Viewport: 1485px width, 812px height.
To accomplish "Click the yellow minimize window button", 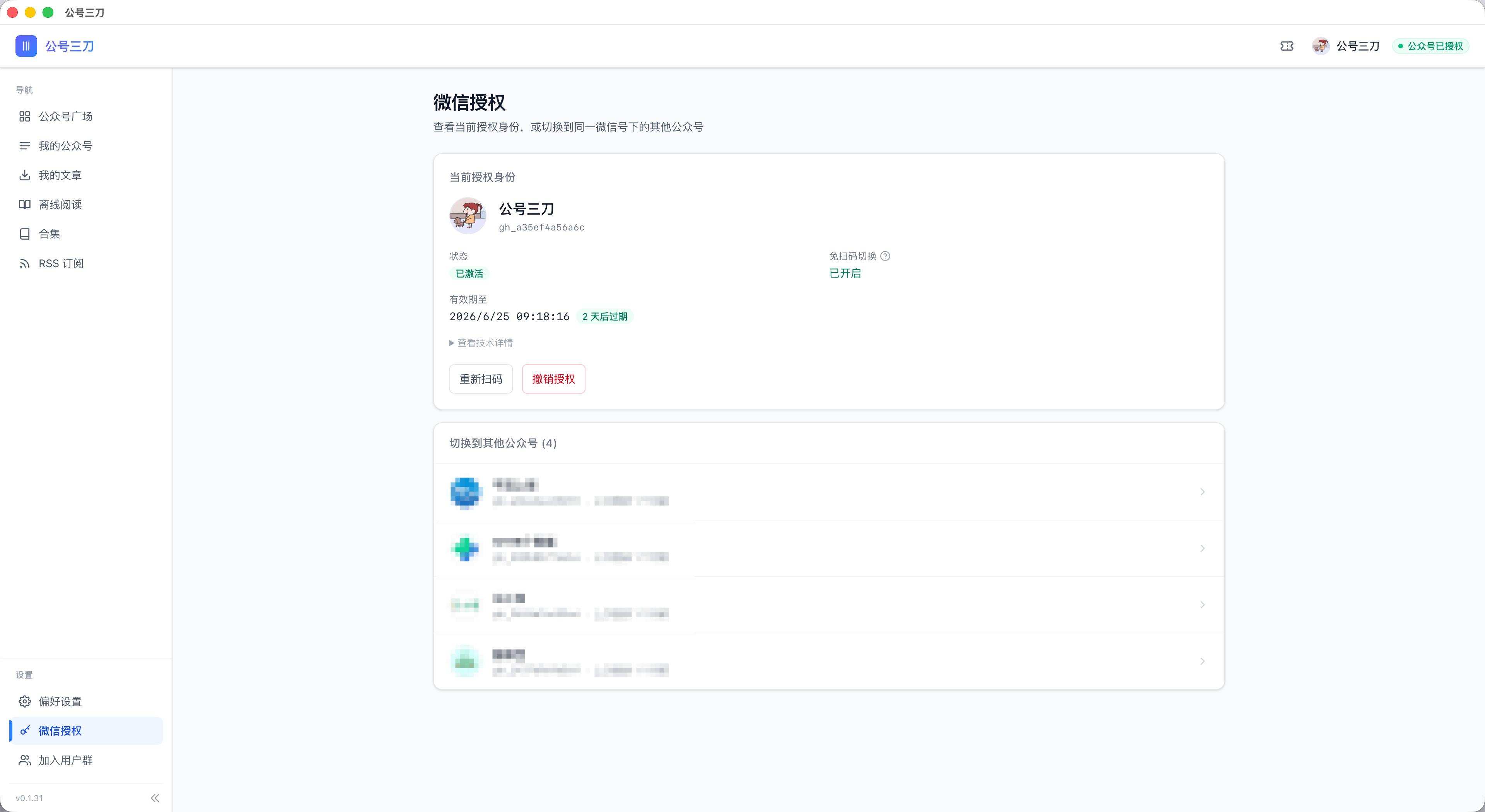I will coord(31,12).
